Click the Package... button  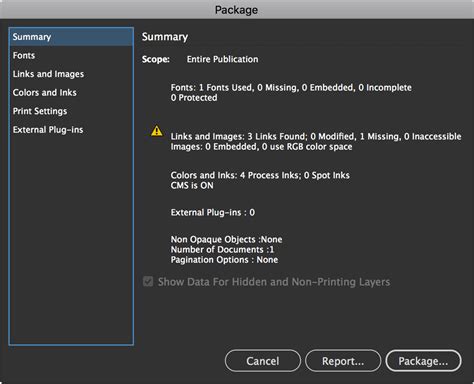coord(423,361)
